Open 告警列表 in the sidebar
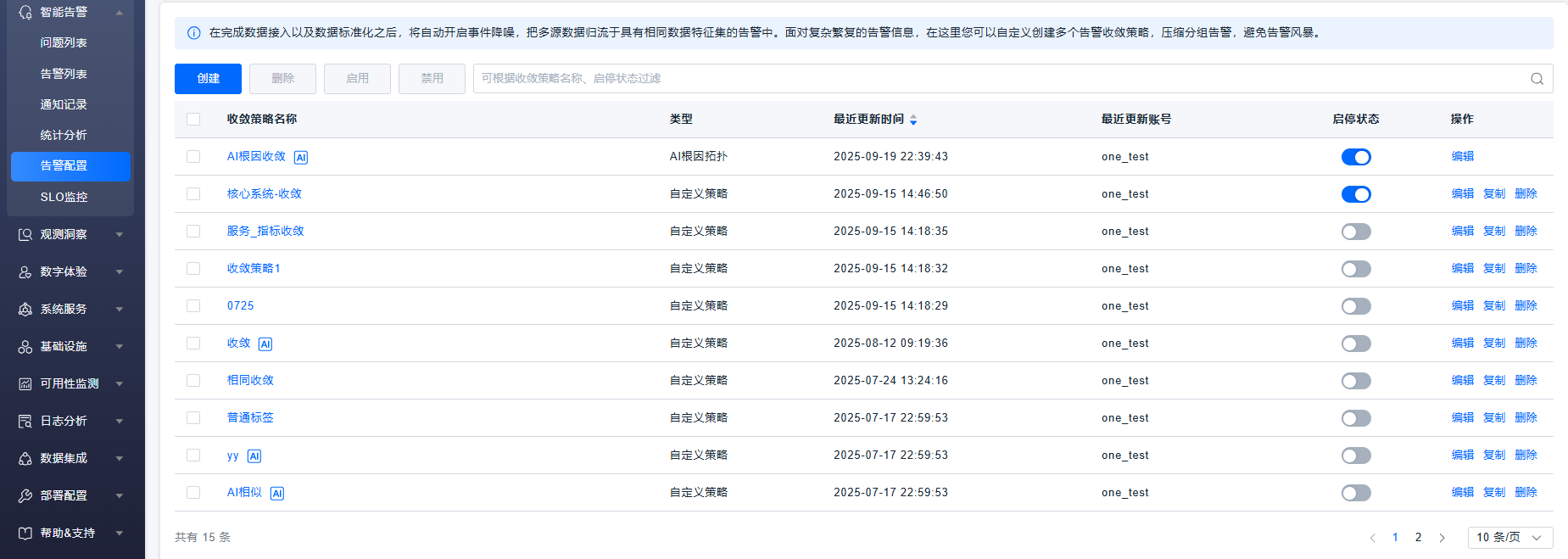The height and width of the screenshot is (559, 1568). click(x=64, y=74)
